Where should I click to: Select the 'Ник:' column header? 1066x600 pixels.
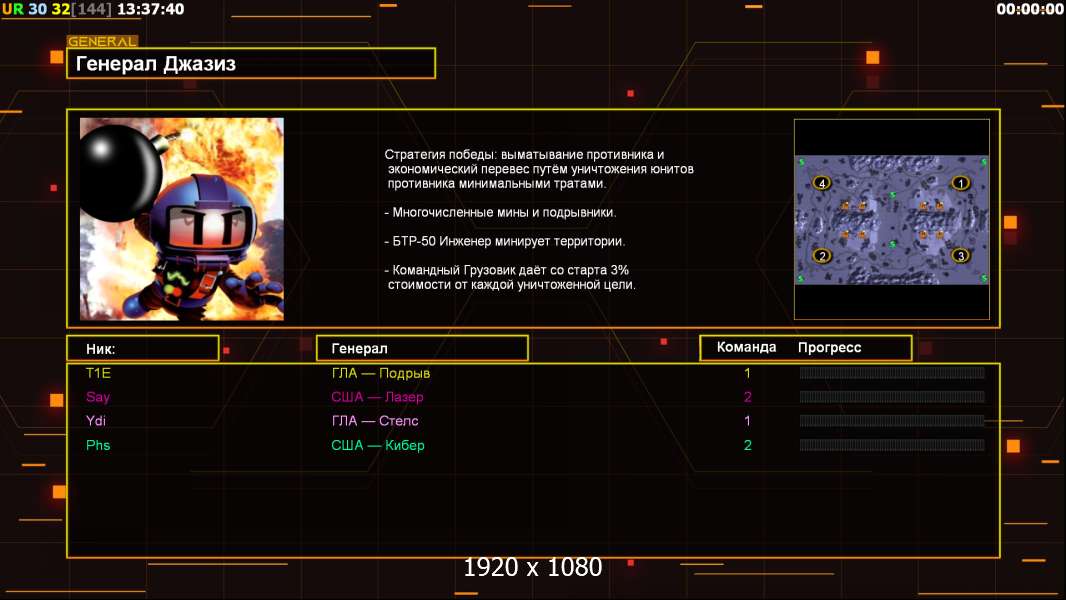[x=143, y=349]
